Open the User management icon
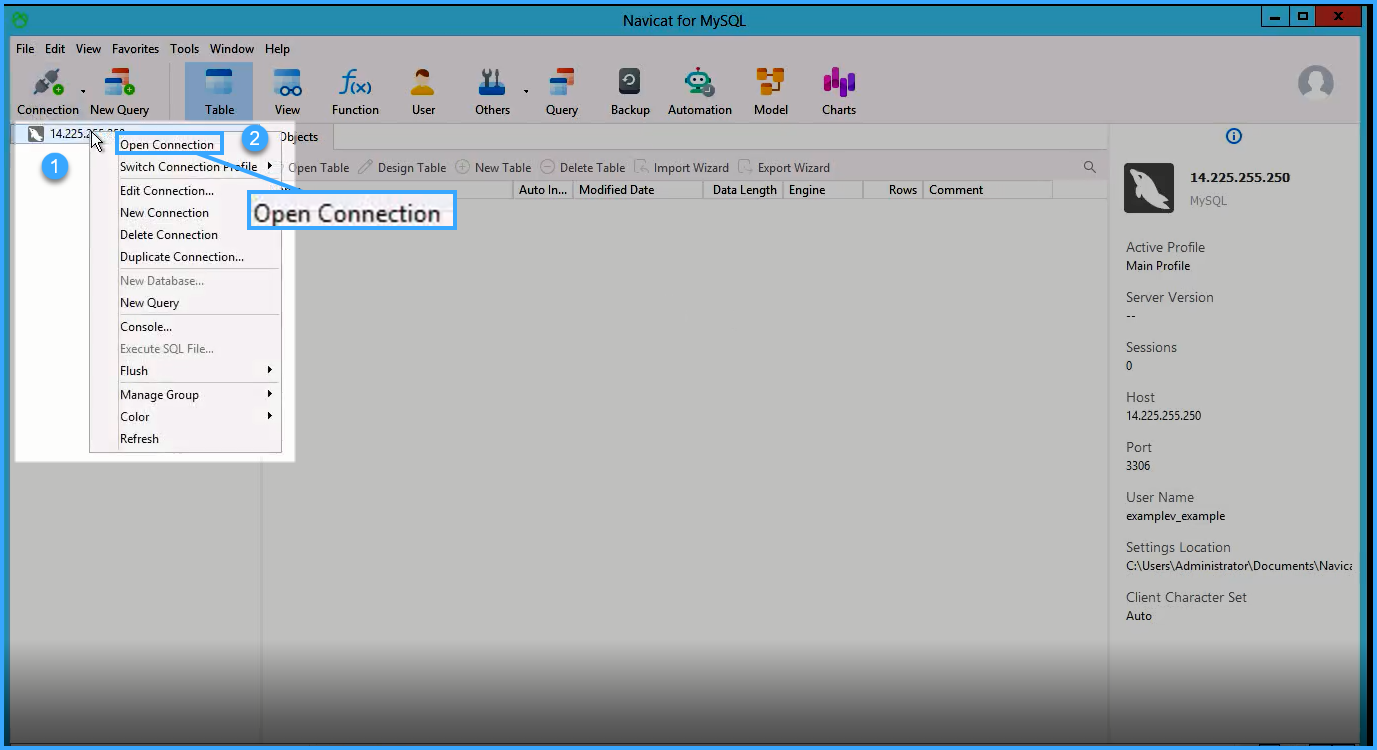 click(x=423, y=84)
